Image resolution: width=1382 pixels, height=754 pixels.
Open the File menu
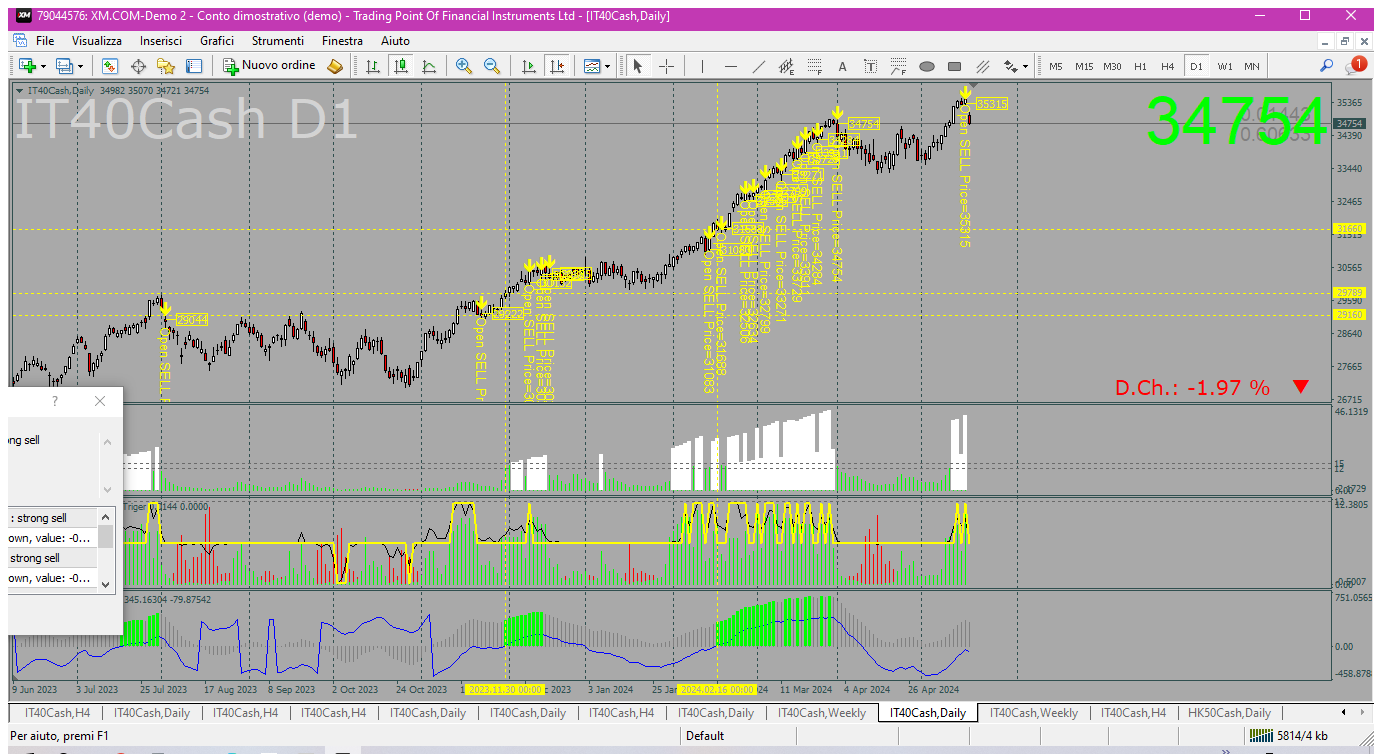[x=45, y=41]
